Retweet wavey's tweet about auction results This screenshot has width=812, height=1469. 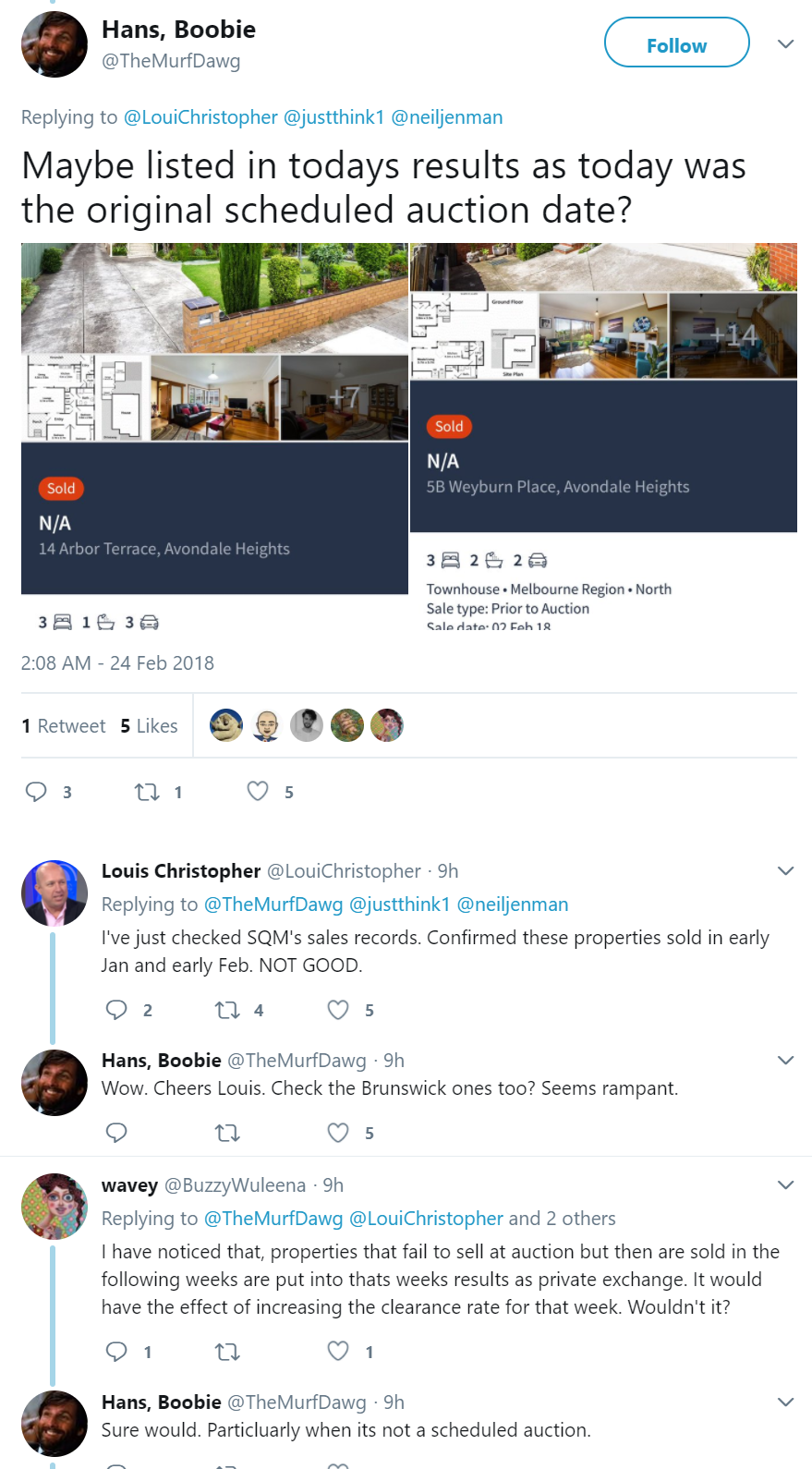pyautogui.click(x=227, y=1352)
